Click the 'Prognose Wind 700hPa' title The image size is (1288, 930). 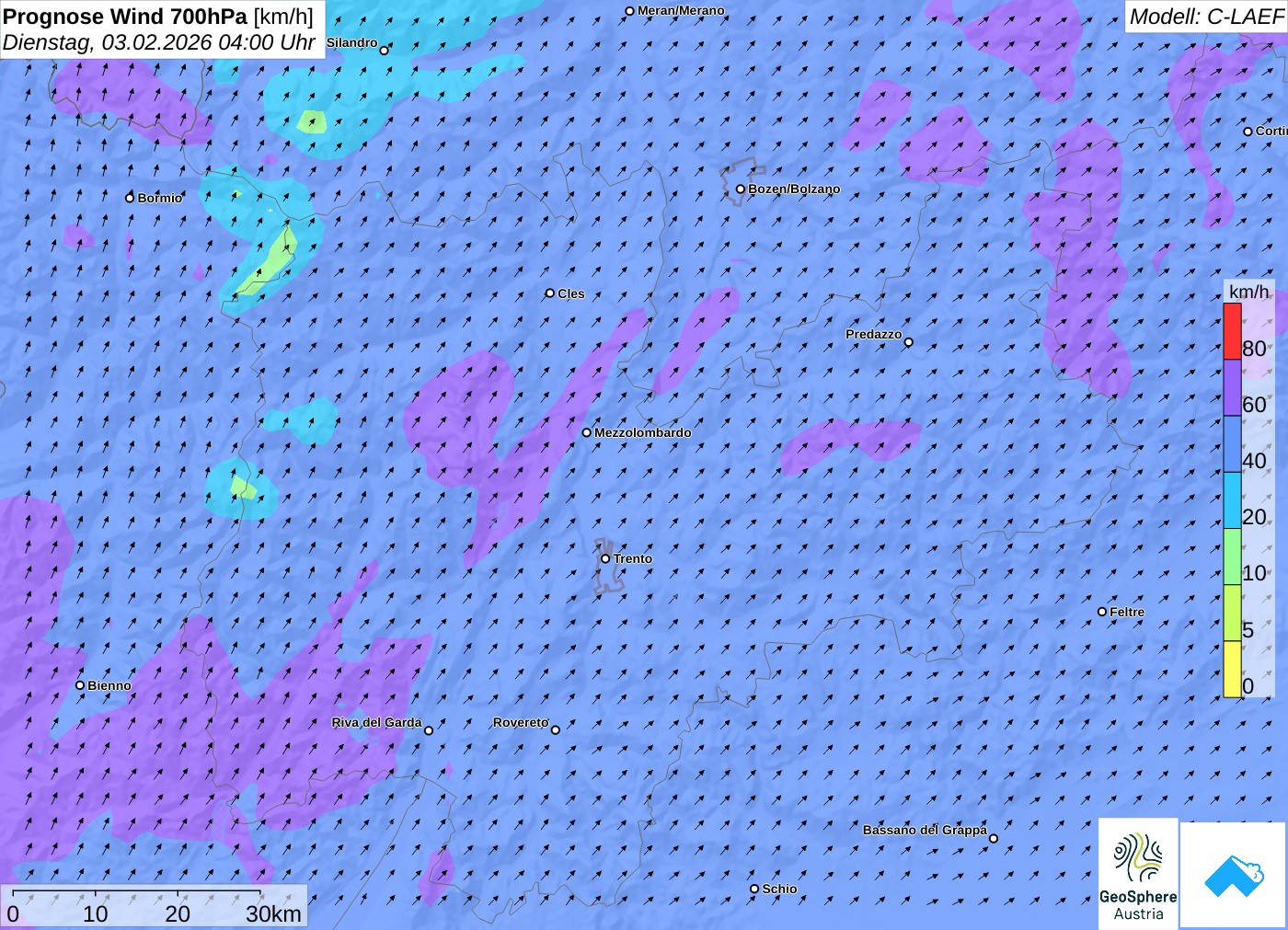coord(125,17)
